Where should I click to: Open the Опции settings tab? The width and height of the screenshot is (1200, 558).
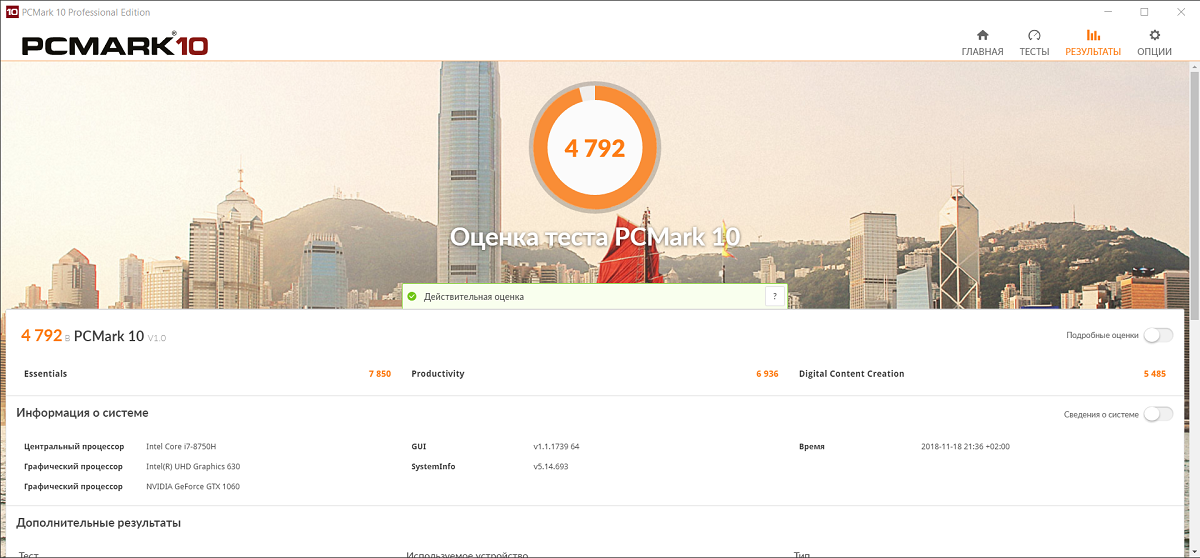1154,51
